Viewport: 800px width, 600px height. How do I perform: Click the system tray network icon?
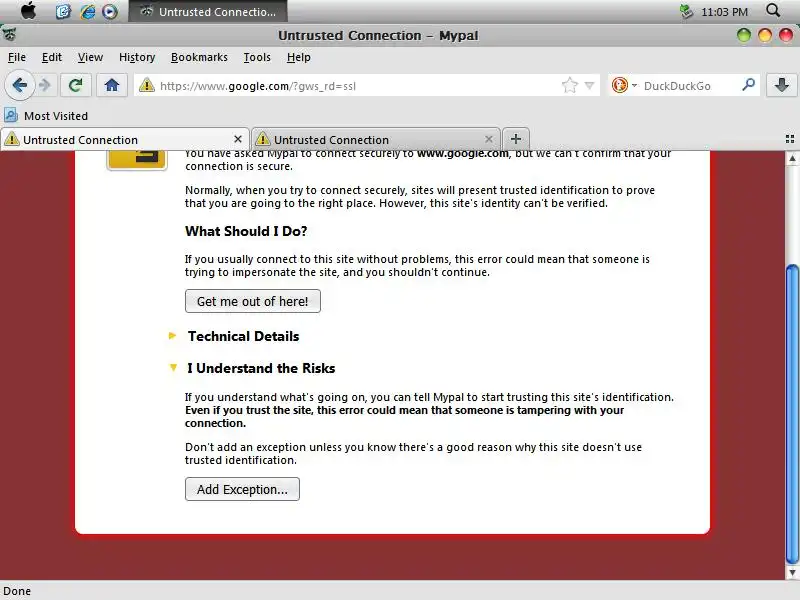coord(686,11)
